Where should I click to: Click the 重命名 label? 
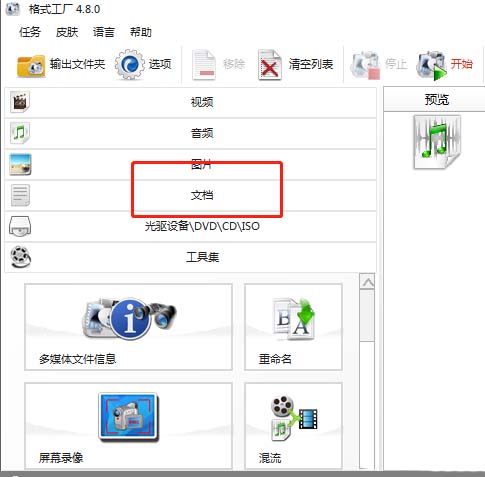point(275,359)
